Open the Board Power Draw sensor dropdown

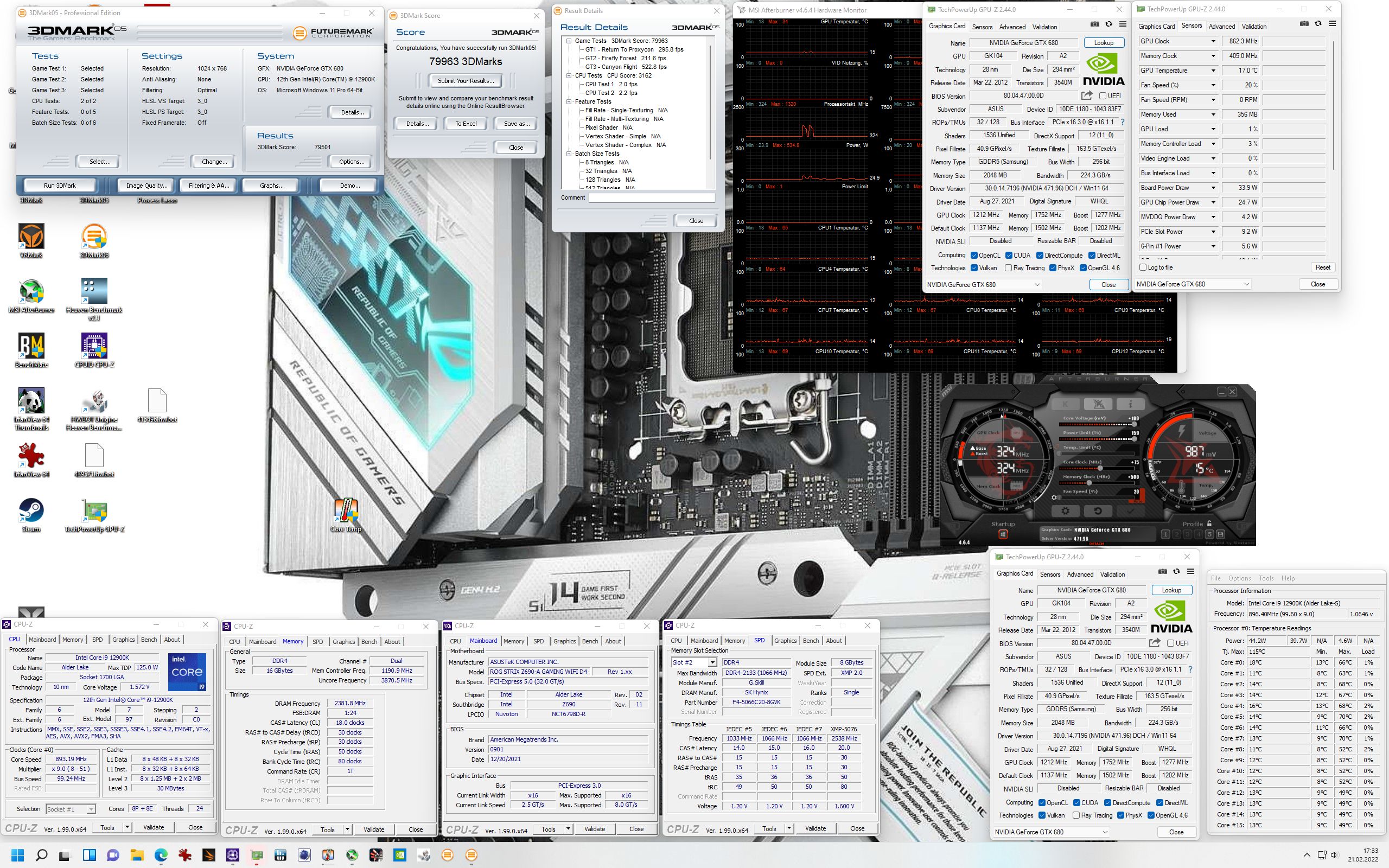[x=1213, y=188]
